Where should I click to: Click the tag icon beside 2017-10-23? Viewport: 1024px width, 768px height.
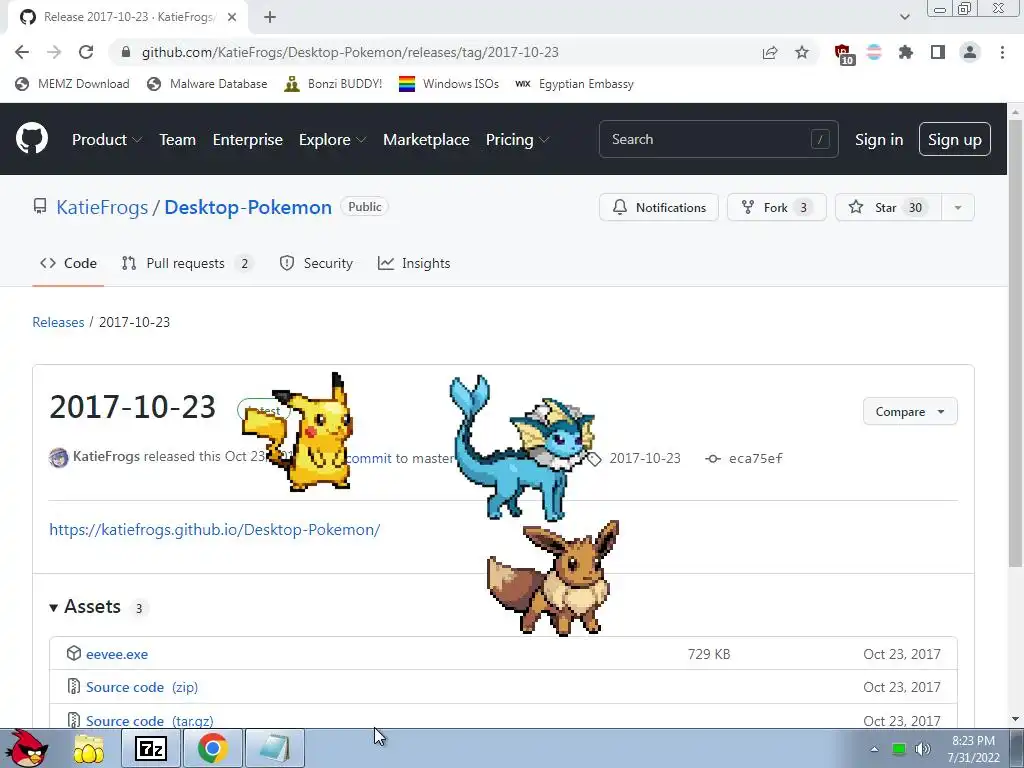pyautogui.click(x=594, y=458)
